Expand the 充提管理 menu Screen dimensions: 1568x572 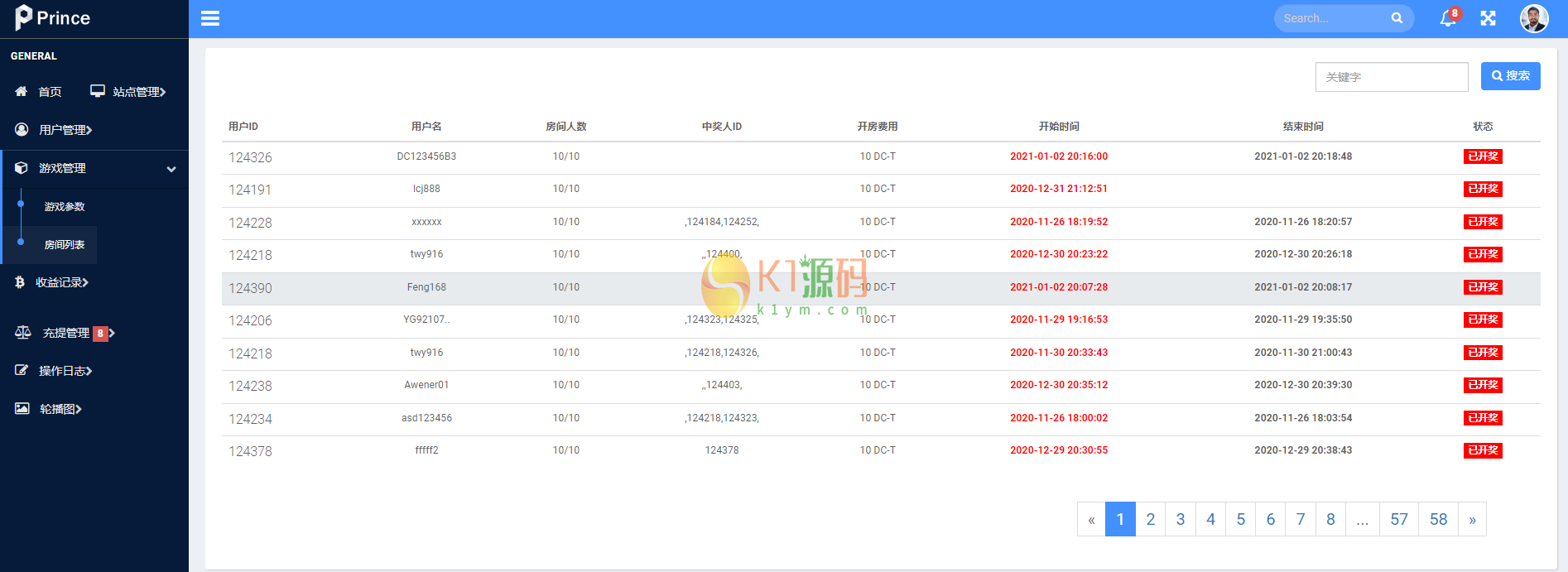pos(66,333)
